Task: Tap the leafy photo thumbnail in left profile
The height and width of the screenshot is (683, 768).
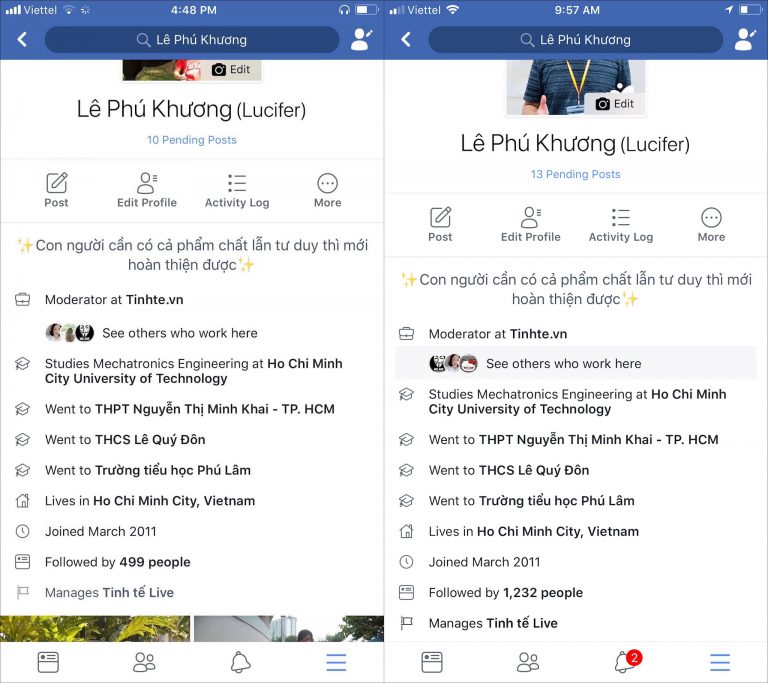Action: click(x=95, y=629)
